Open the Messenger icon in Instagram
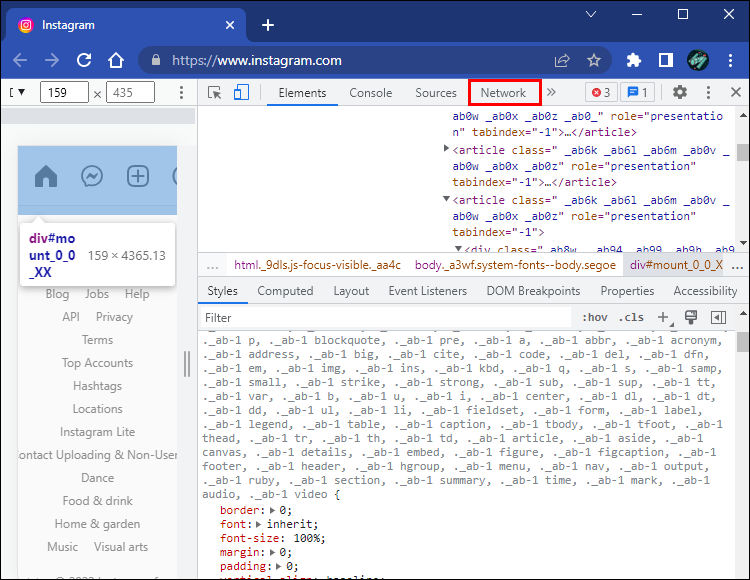The height and width of the screenshot is (580, 750). [91, 177]
